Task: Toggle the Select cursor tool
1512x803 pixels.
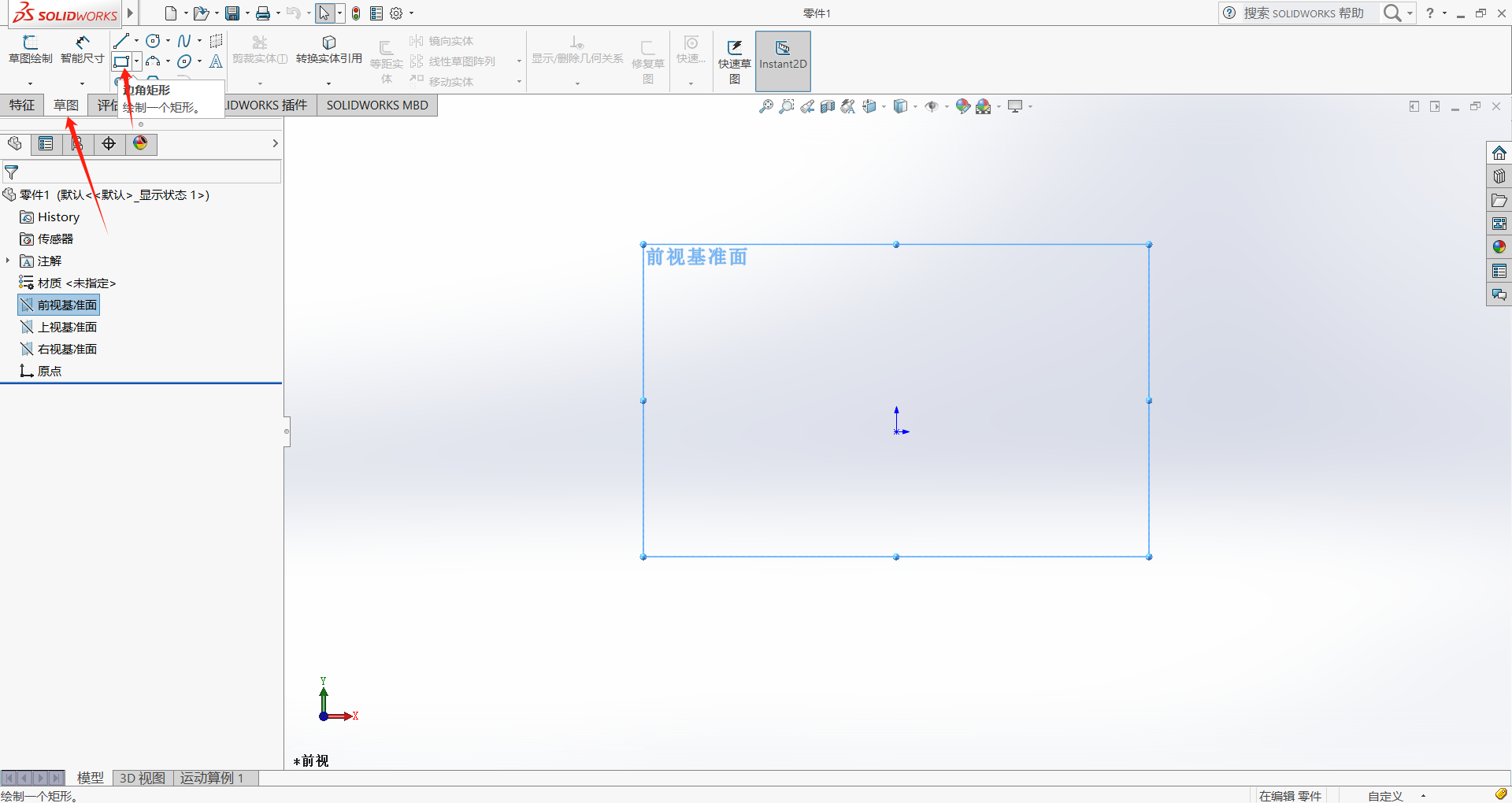Action: pyautogui.click(x=324, y=13)
